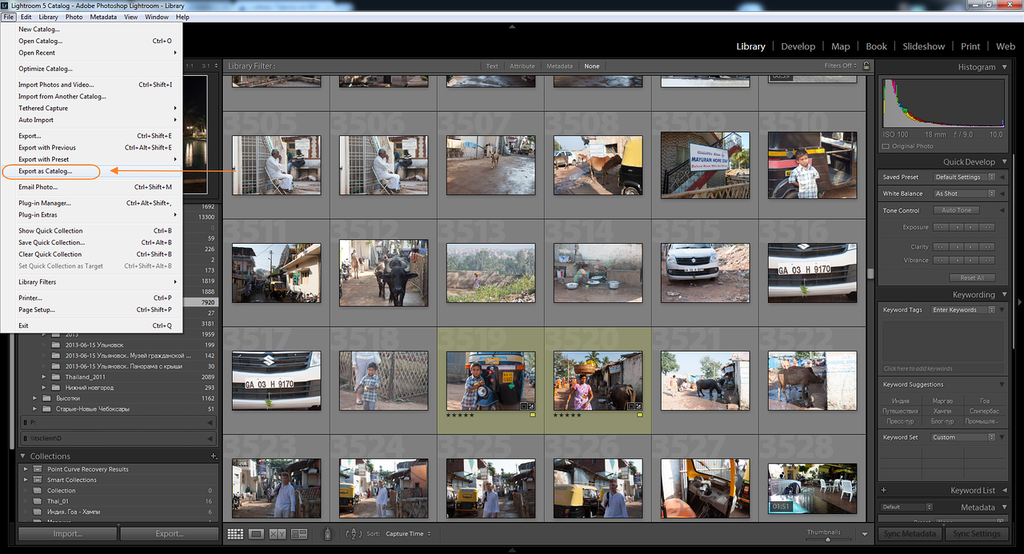Open Filters Off dropdown
This screenshot has width=1024, height=554.
click(840, 65)
